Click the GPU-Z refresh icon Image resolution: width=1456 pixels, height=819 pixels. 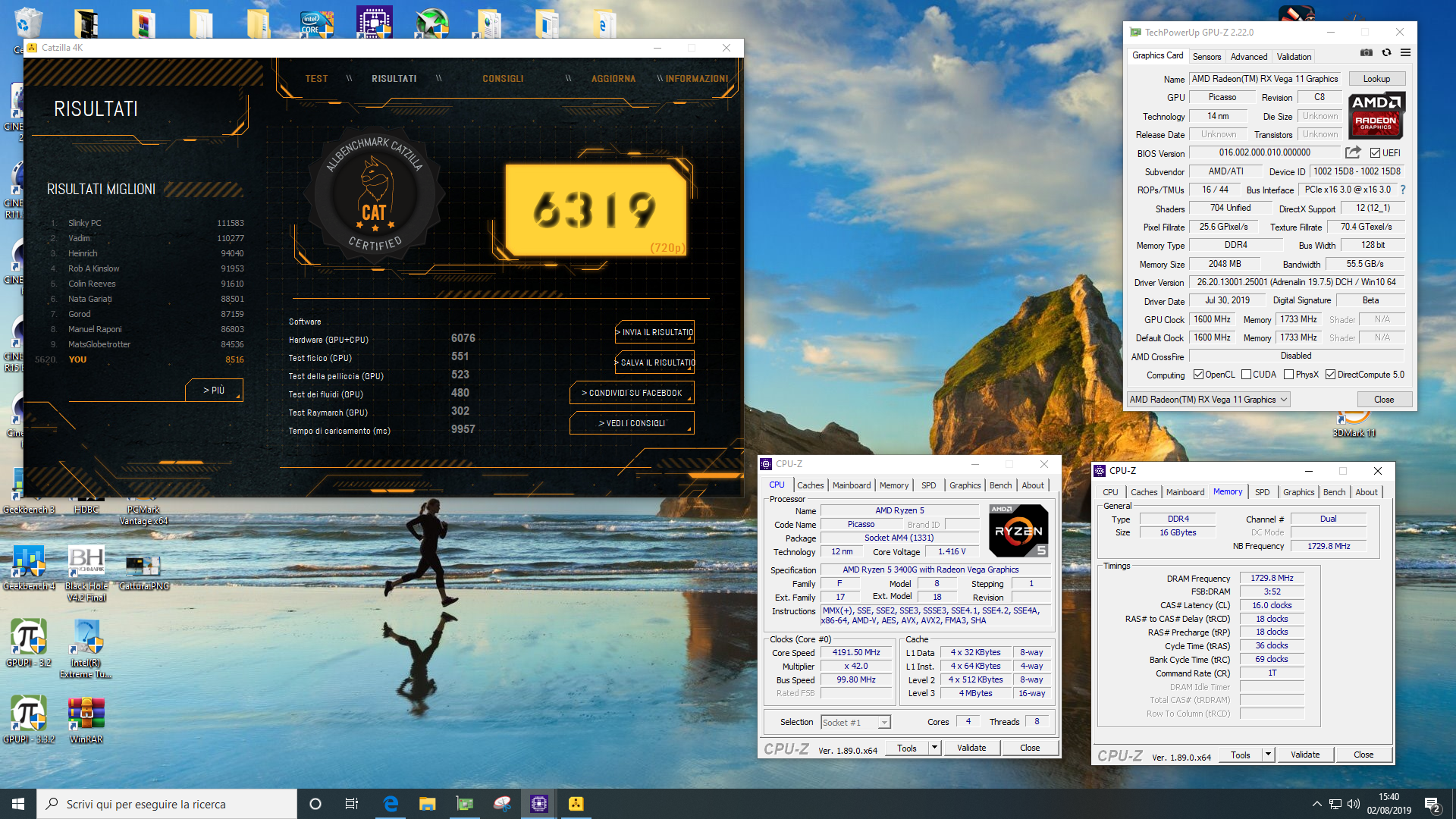(1386, 53)
